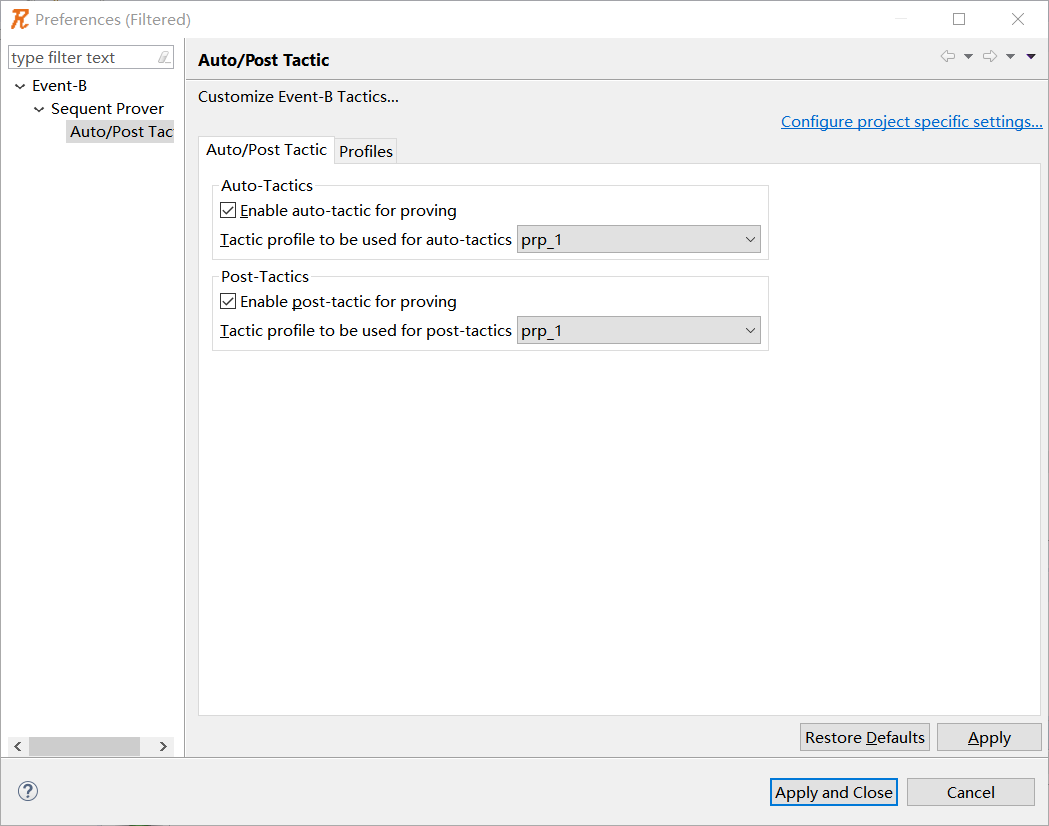
Task: Go forward using the right arrow icon
Action: (989, 56)
